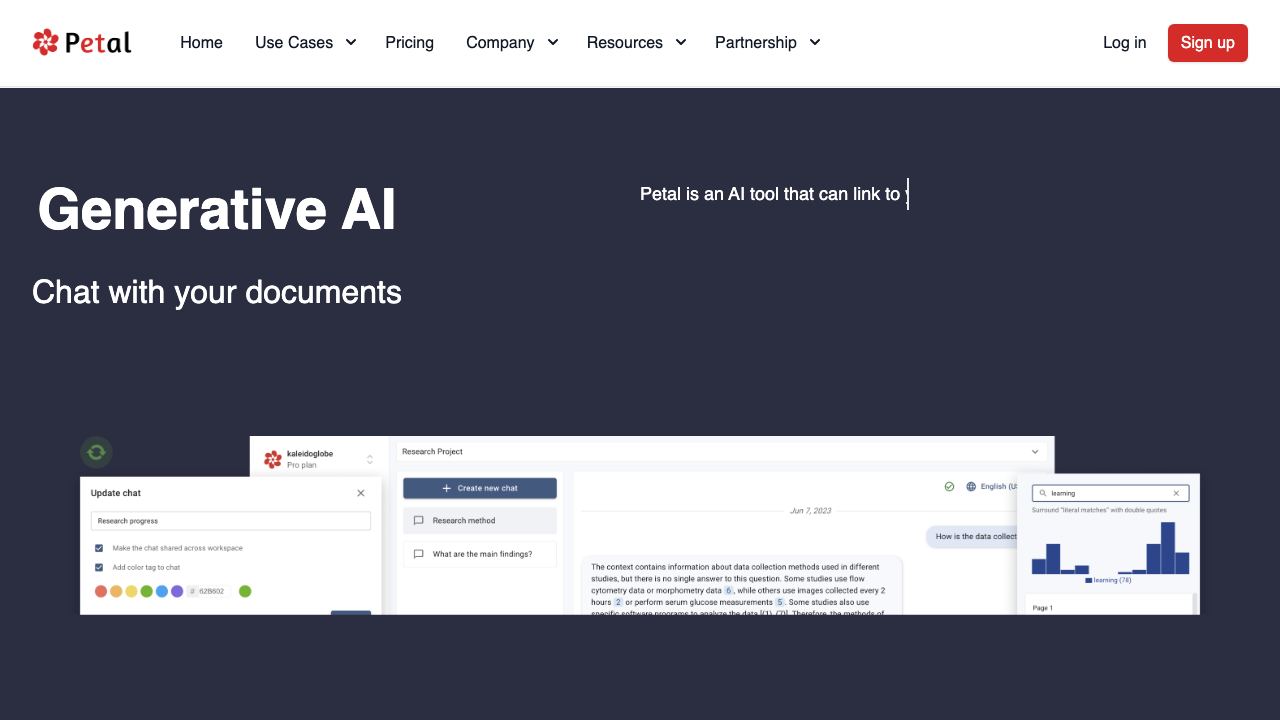Click the Log in link
This screenshot has height=720, width=1280.
(1125, 42)
